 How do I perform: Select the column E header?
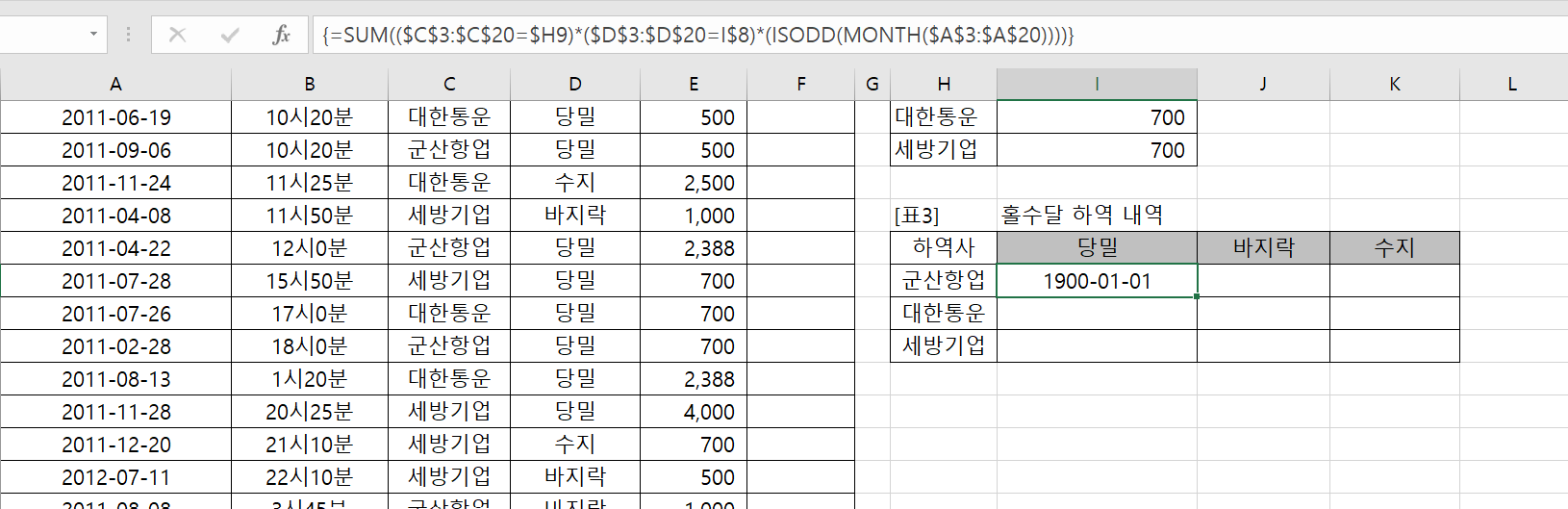[x=694, y=85]
